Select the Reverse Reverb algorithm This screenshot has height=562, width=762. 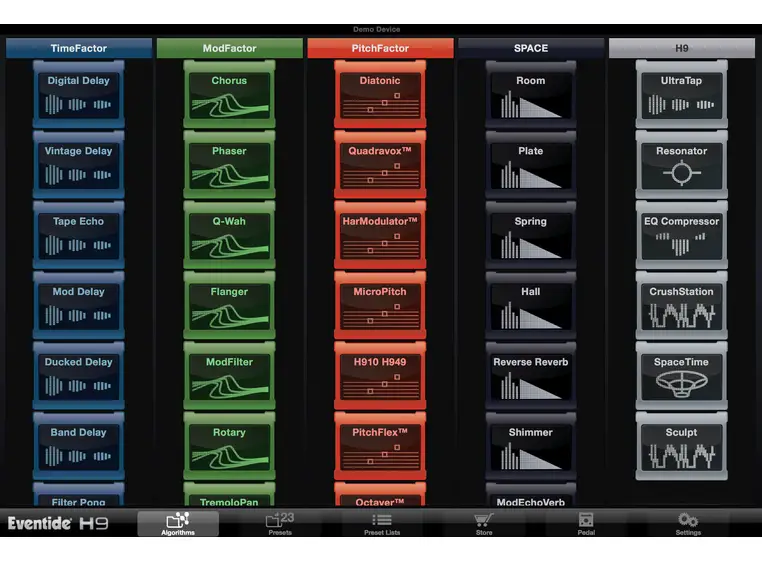click(531, 376)
